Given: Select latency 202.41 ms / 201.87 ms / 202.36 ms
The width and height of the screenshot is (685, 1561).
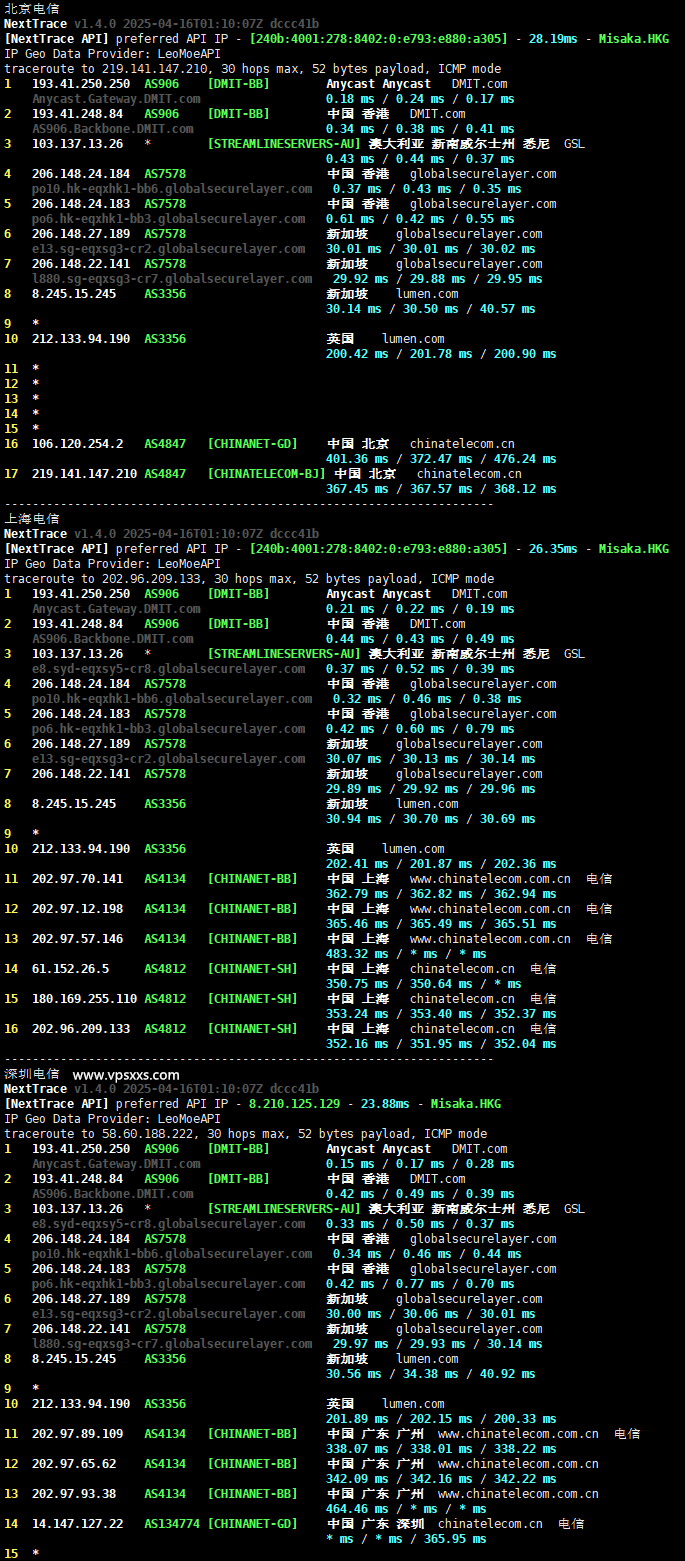Looking at the screenshot, I should click(441, 864).
